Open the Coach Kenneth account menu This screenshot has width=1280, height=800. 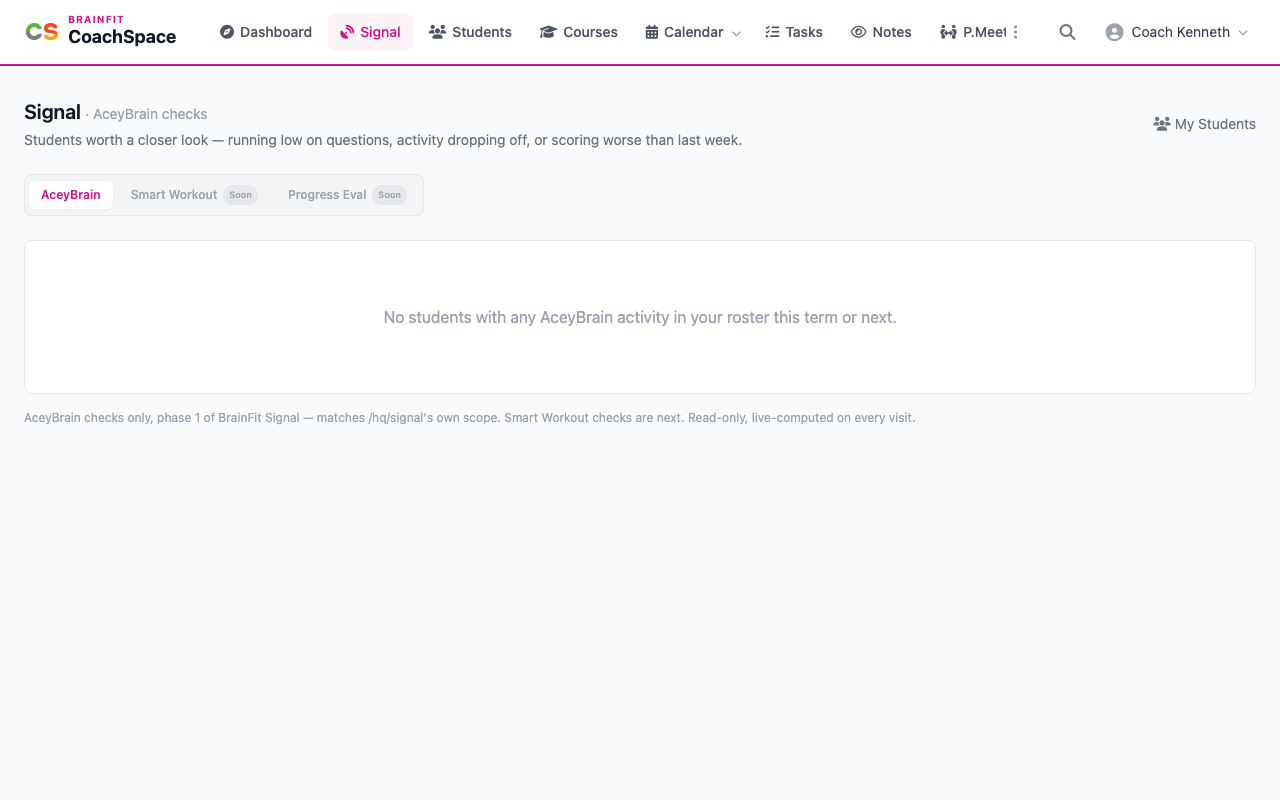coord(1176,32)
